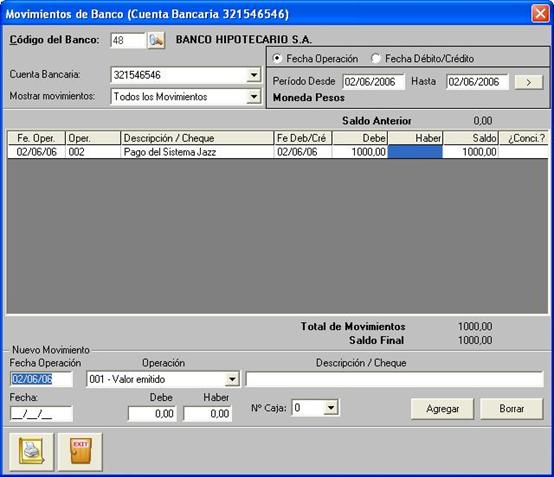Image resolution: width=554 pixels, height=477 pixels.
Task: Click the new movement Debe amount field
Action: tap(152, 414)
